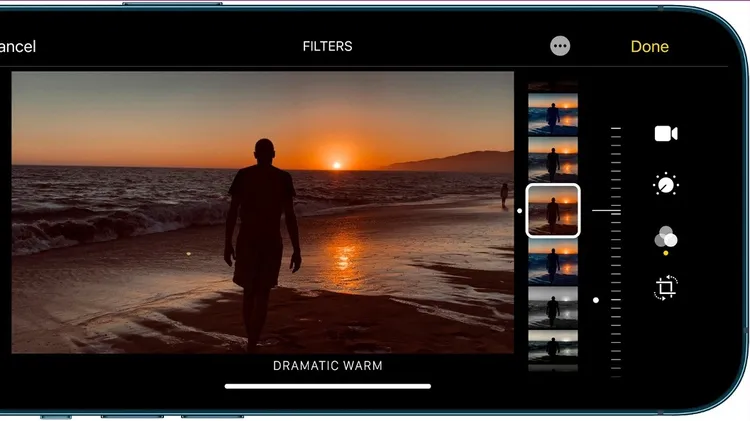Viewport: 750px width, 421px height.
Task: Tap the main sunset beach photo preview
Action: point(263,212)
